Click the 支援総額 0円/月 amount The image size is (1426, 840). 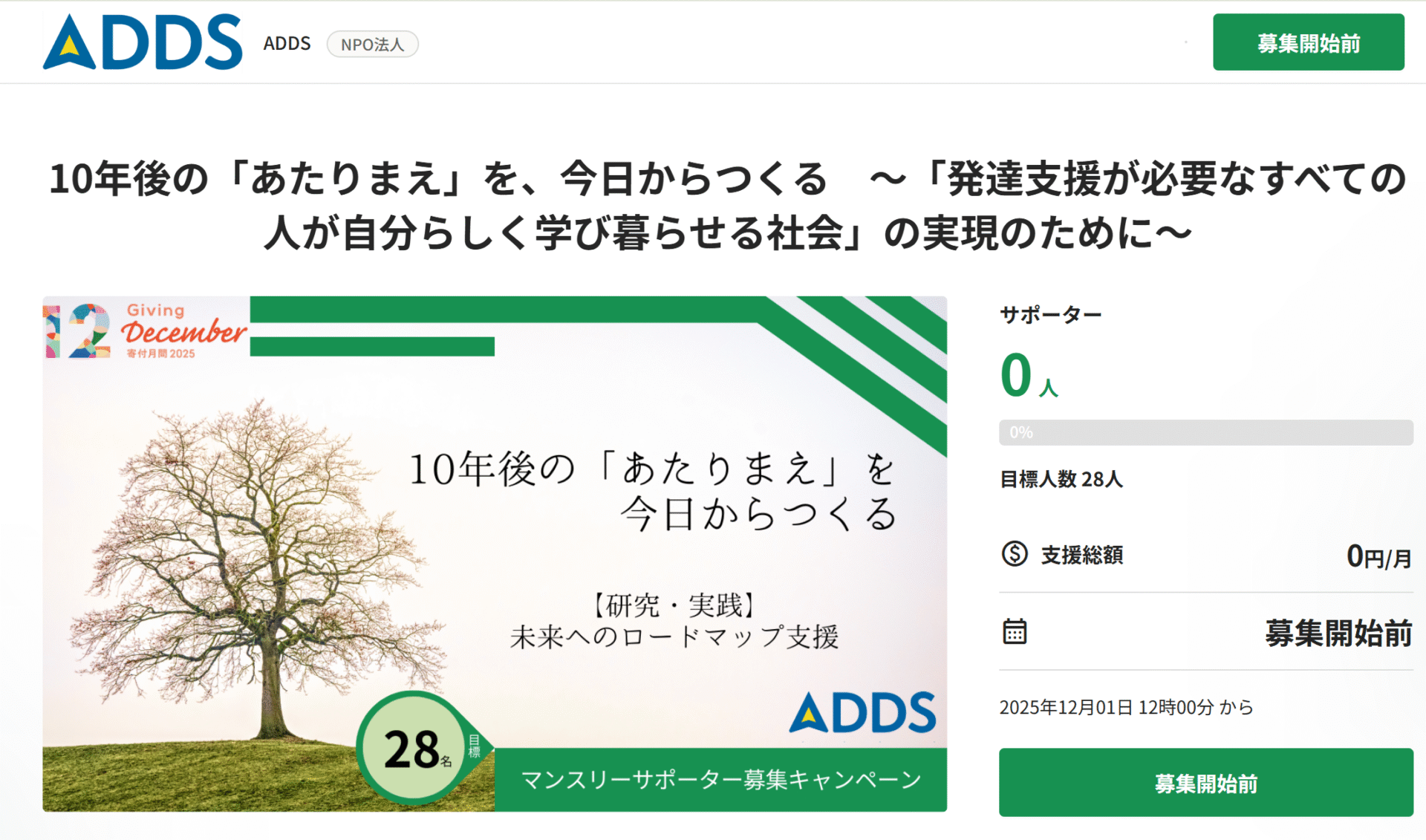click(1378, 556)
